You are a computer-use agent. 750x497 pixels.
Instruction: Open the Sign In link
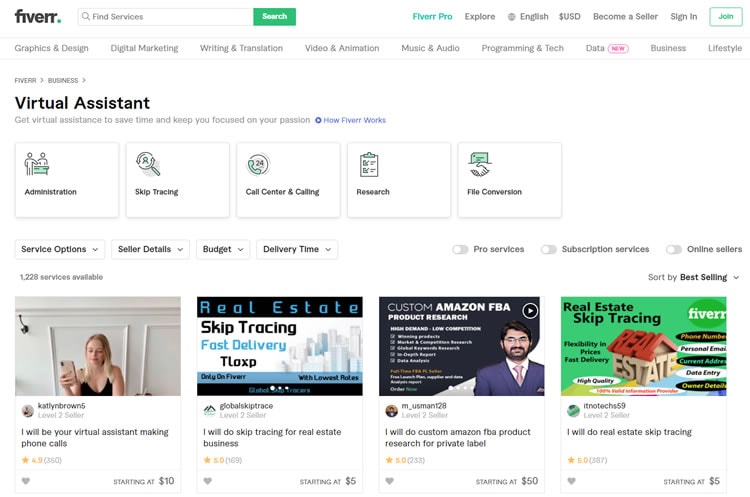click(684, 16)
